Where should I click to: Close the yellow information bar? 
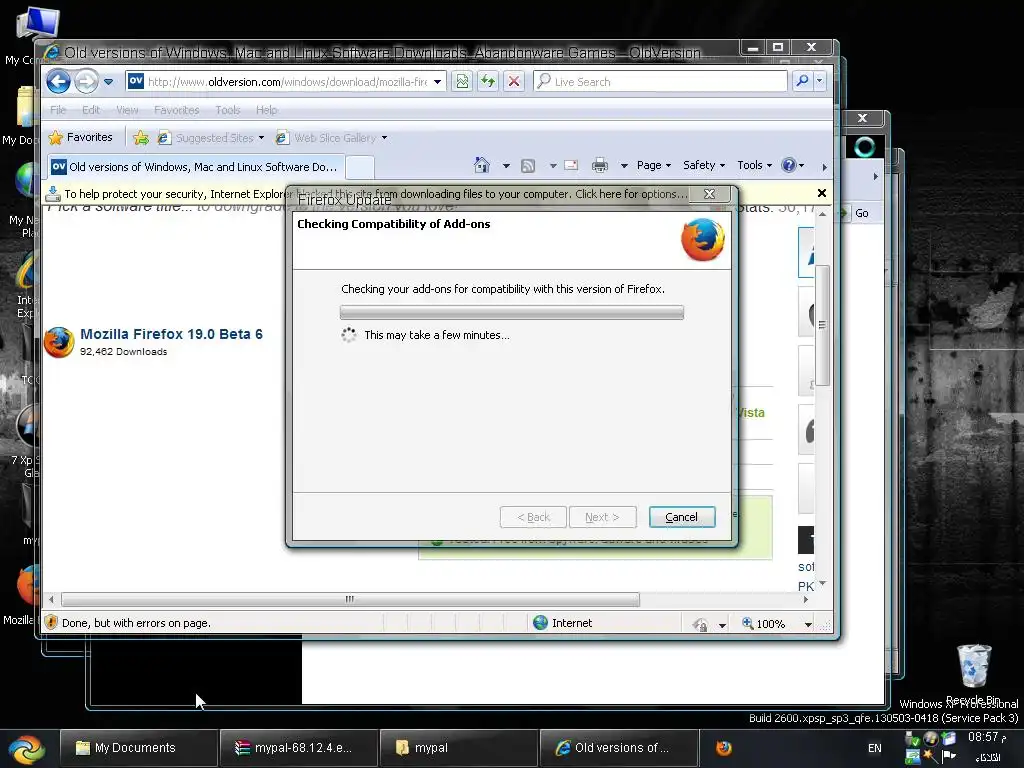tap(822, 193)
